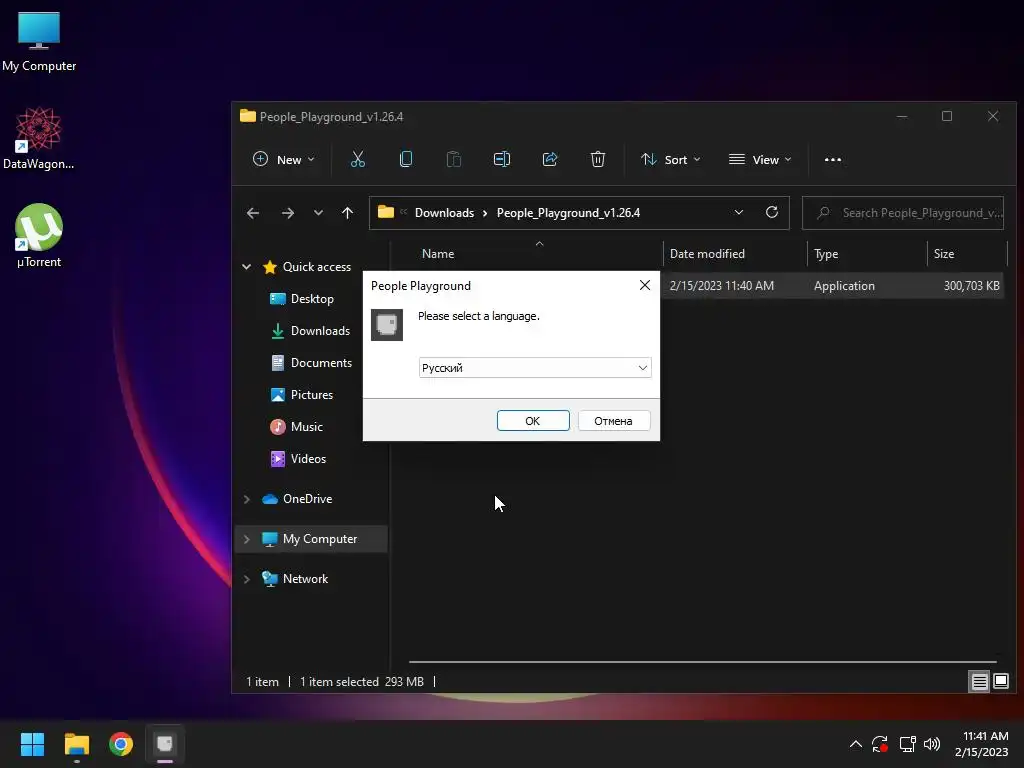The image size is (1024, 768).
Task: Click the Copy icon in Explorer toolbar
Action: click(406, 159)
